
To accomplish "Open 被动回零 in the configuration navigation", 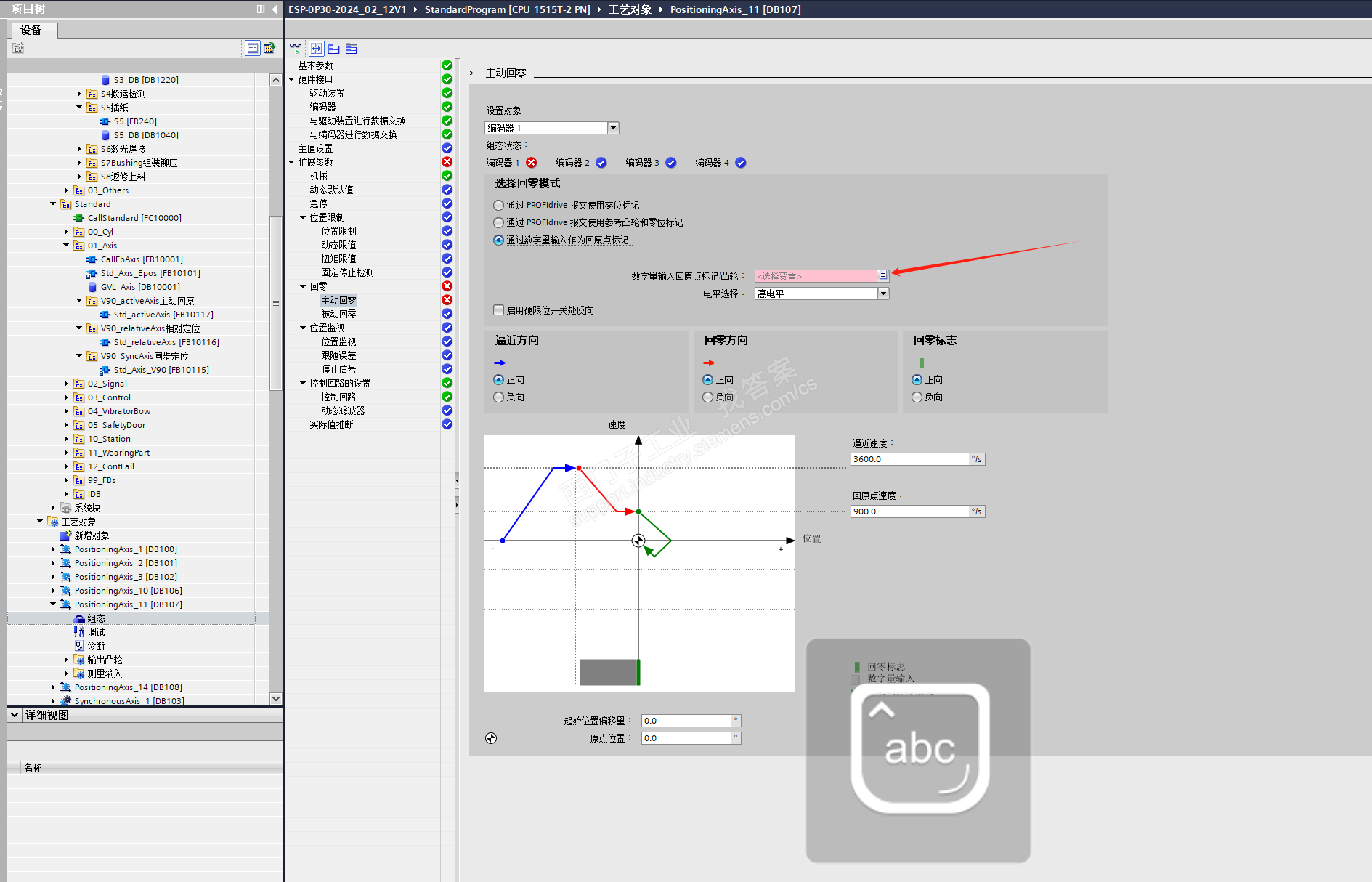I will coord(338,314).
